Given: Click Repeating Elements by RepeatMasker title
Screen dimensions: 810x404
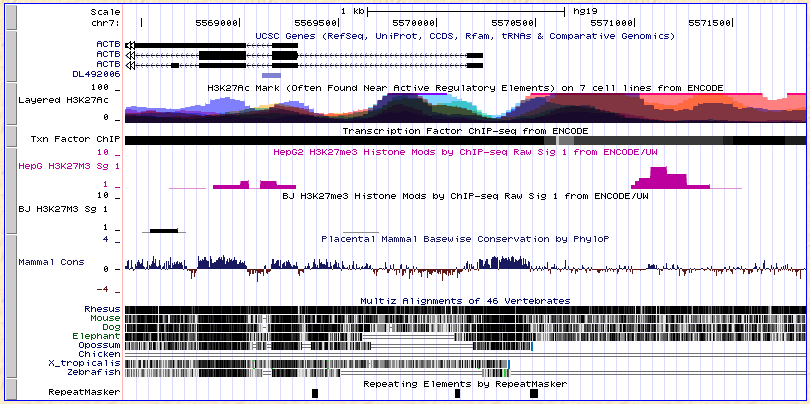Looking at the screenshot, I should (x=465, y=383).
